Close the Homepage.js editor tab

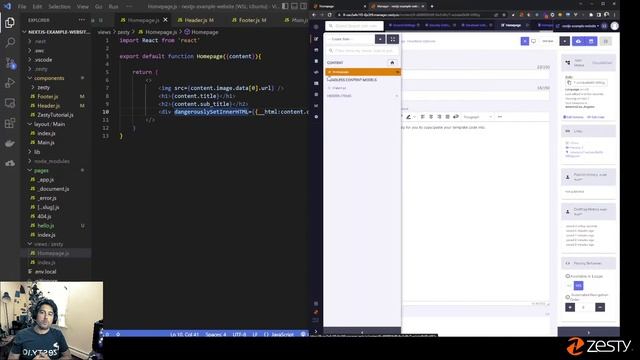pos(165,20)
